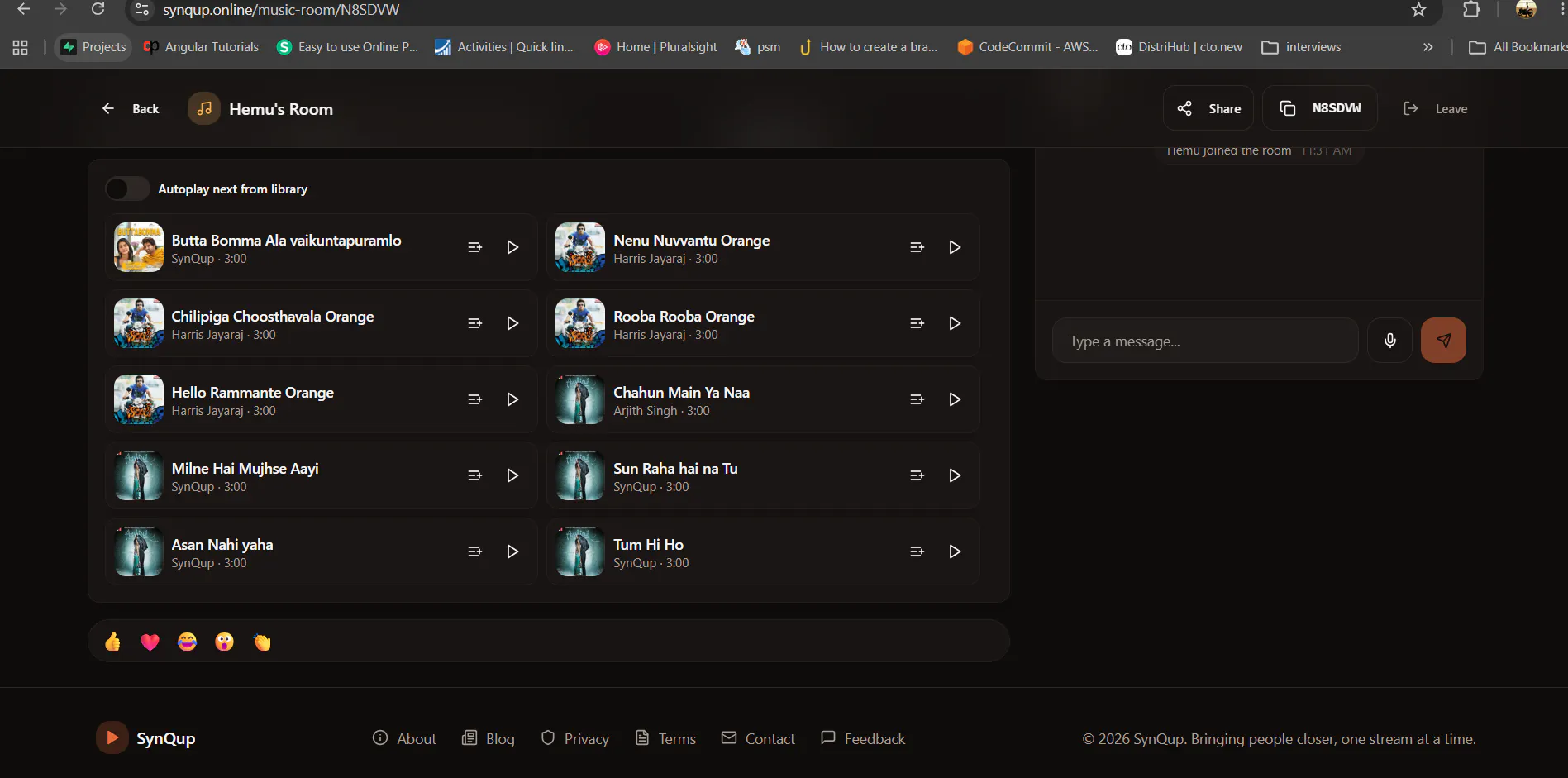Open DistriHub | cto.new bookmark
This screenshot has width=1568, height=778.
pyautogui.click(x=1180, y=47)
